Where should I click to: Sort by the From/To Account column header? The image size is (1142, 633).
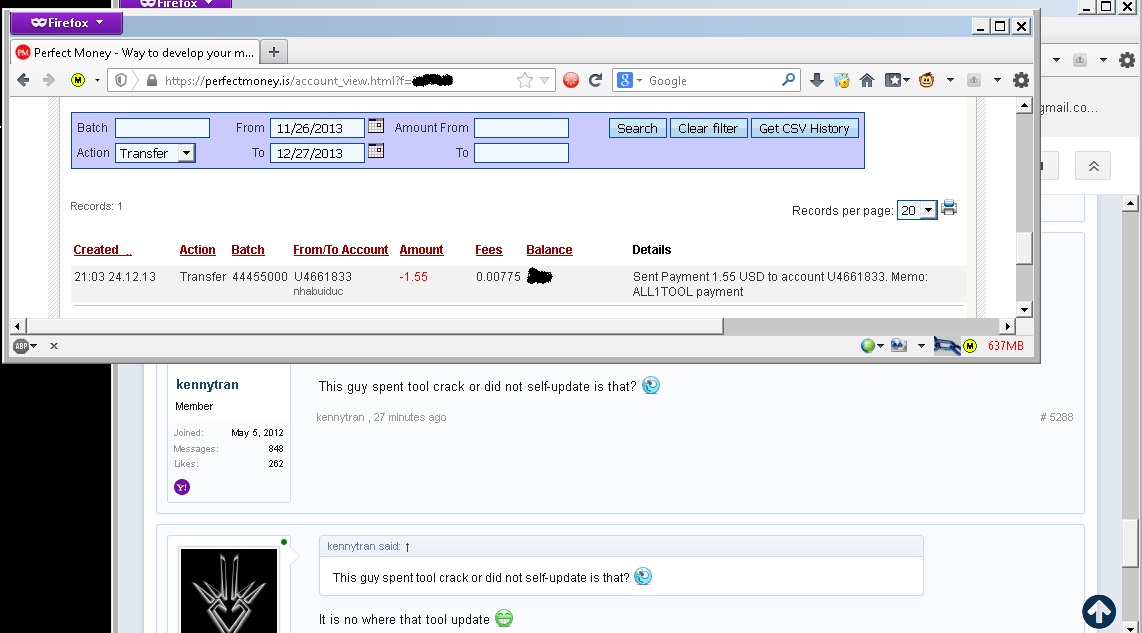(341, 250)
